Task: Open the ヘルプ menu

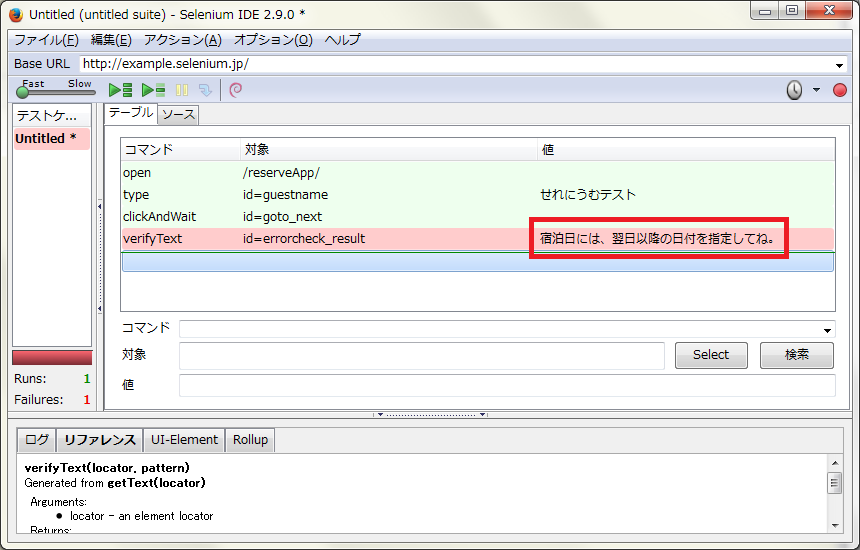Action: [343, 40]
